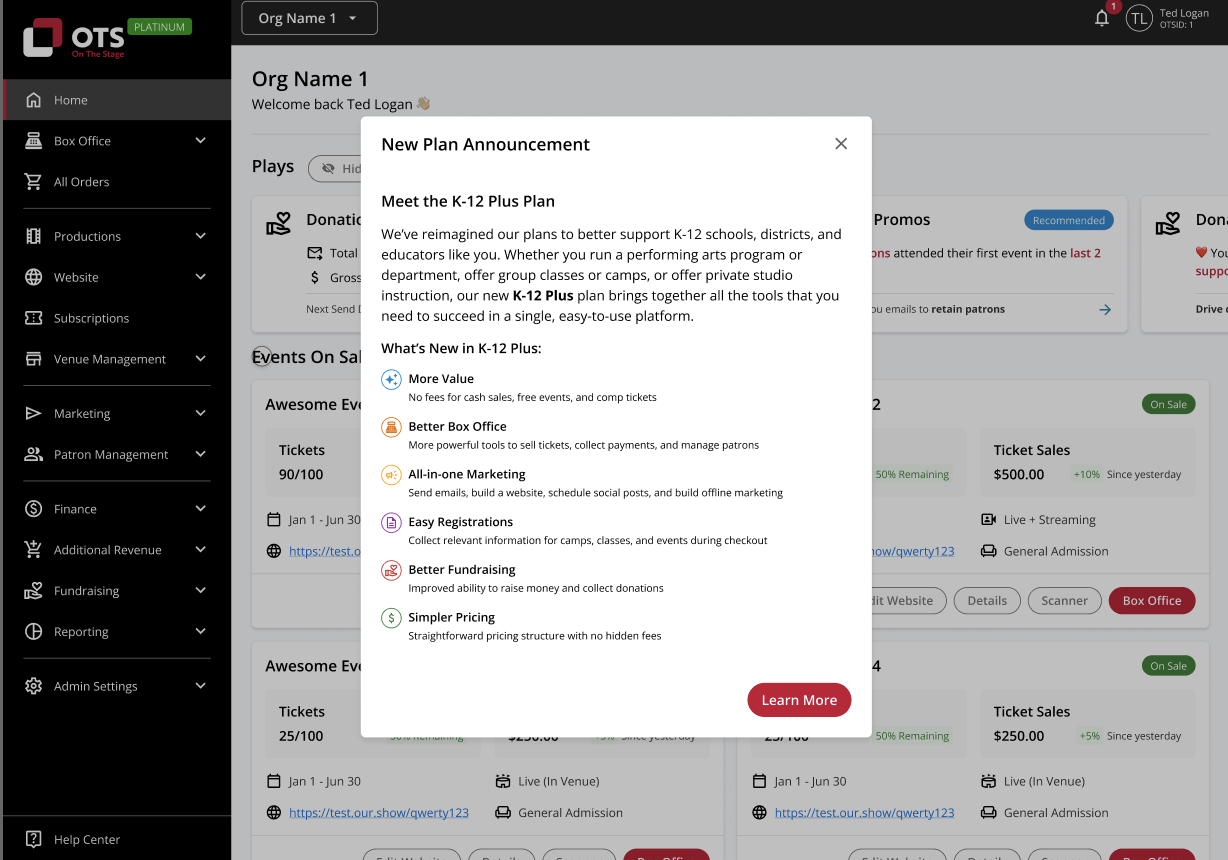Click the More Value sparkle icon
This screenshot has height=860, width=1228.
tap(391, 380)
